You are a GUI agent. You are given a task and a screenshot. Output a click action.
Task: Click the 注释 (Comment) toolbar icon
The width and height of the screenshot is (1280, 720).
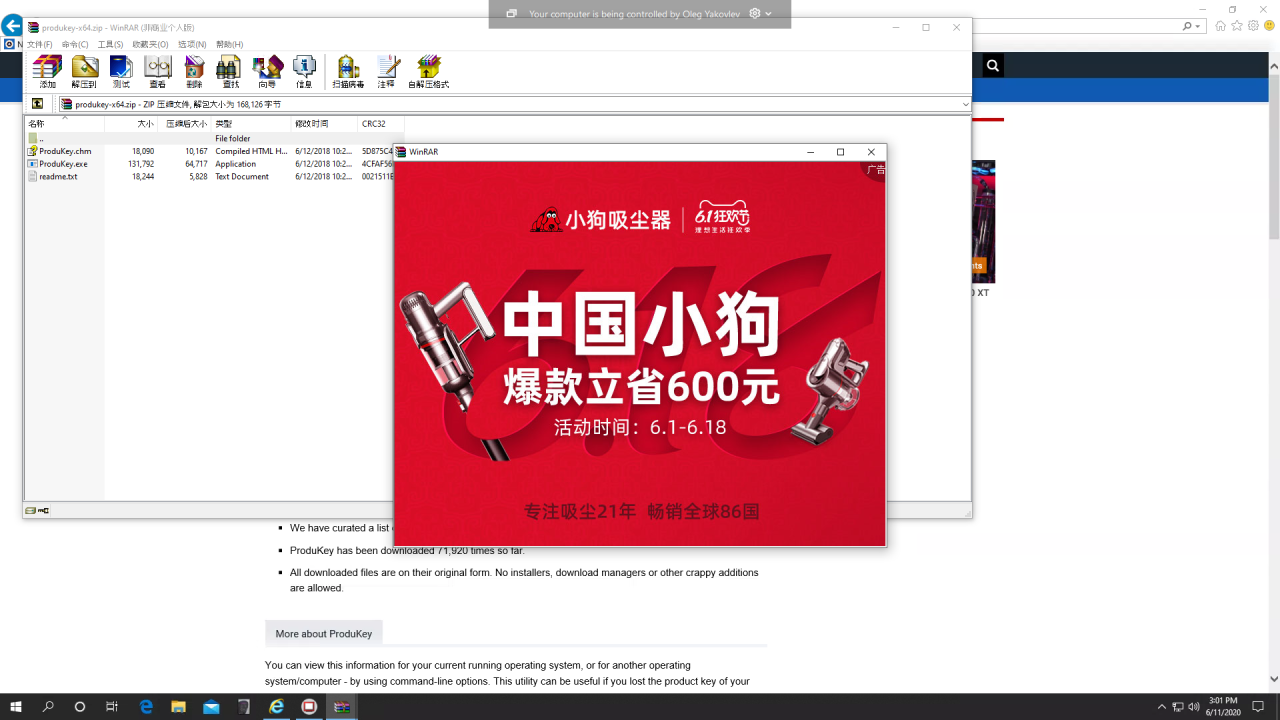click(386, 72)
